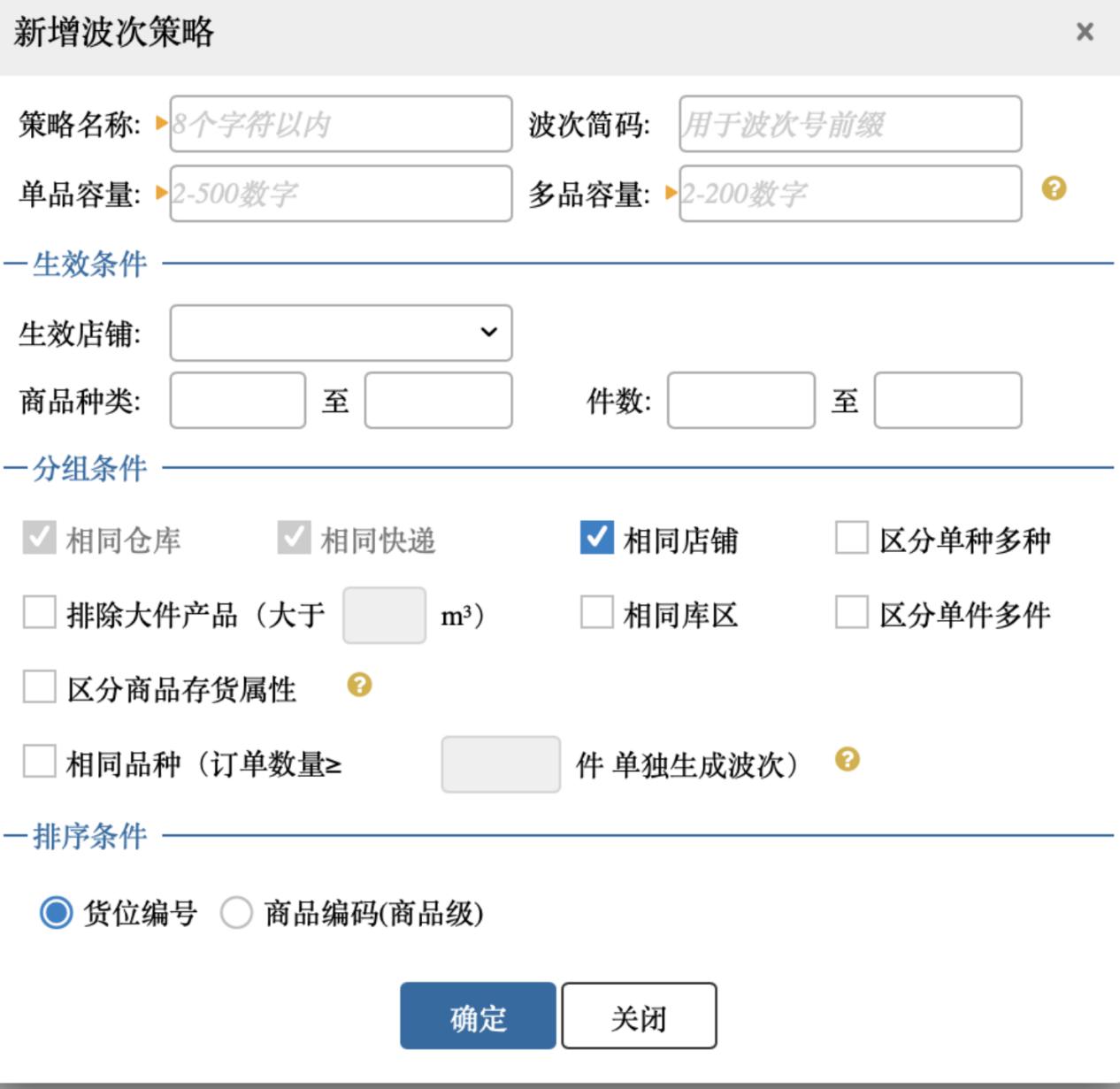
Task: Click the help icon next to 区分商品存货属性
Action: (x=358, y=684)
